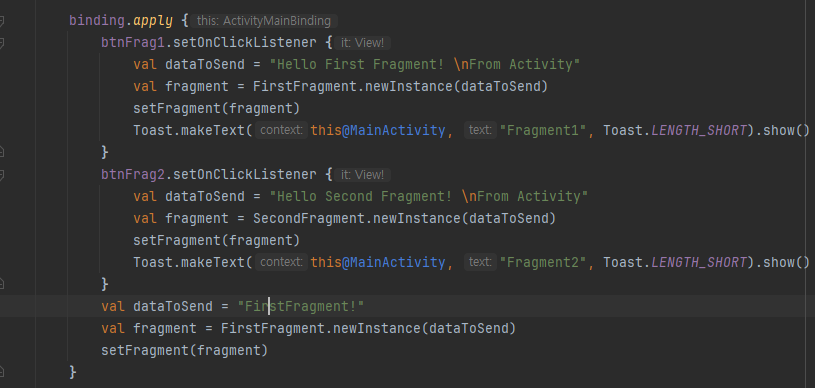This screenshot has width=815, height=388.
Task: Click the 'this: ActivityMainBinding' inlay hint
Action: (x=264, y=21)
